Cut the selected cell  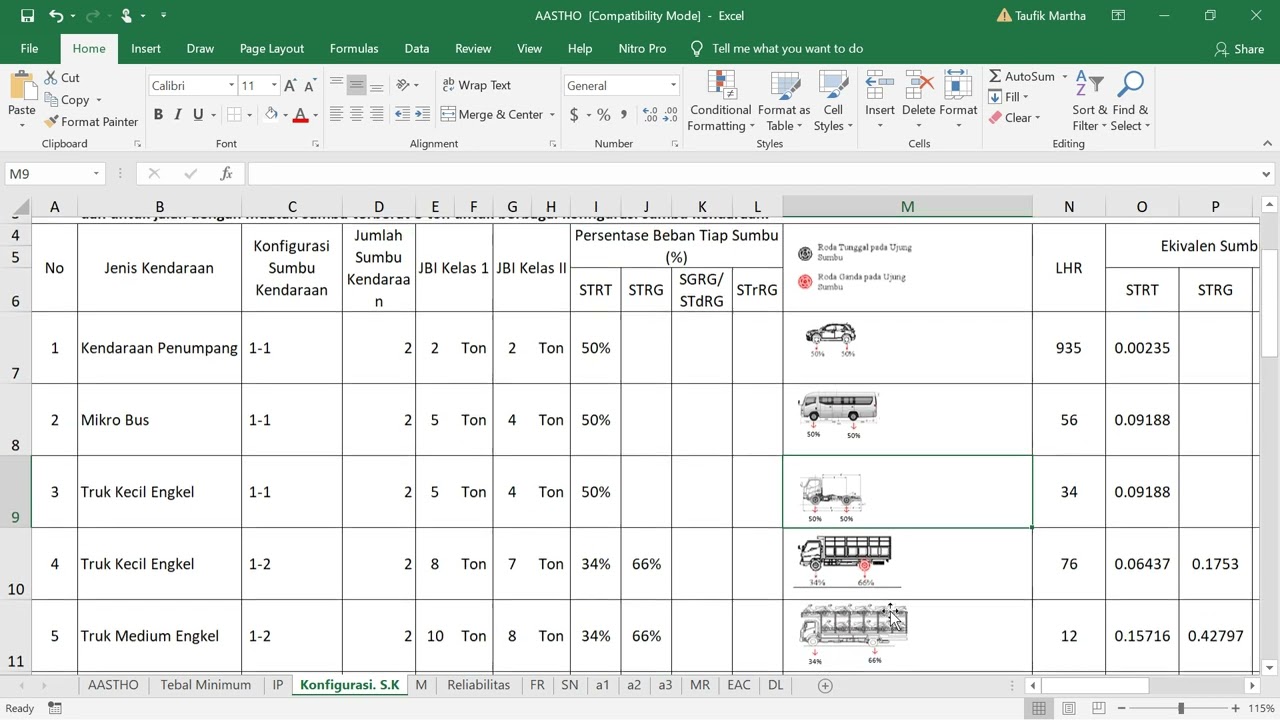[x=62, y=77]
